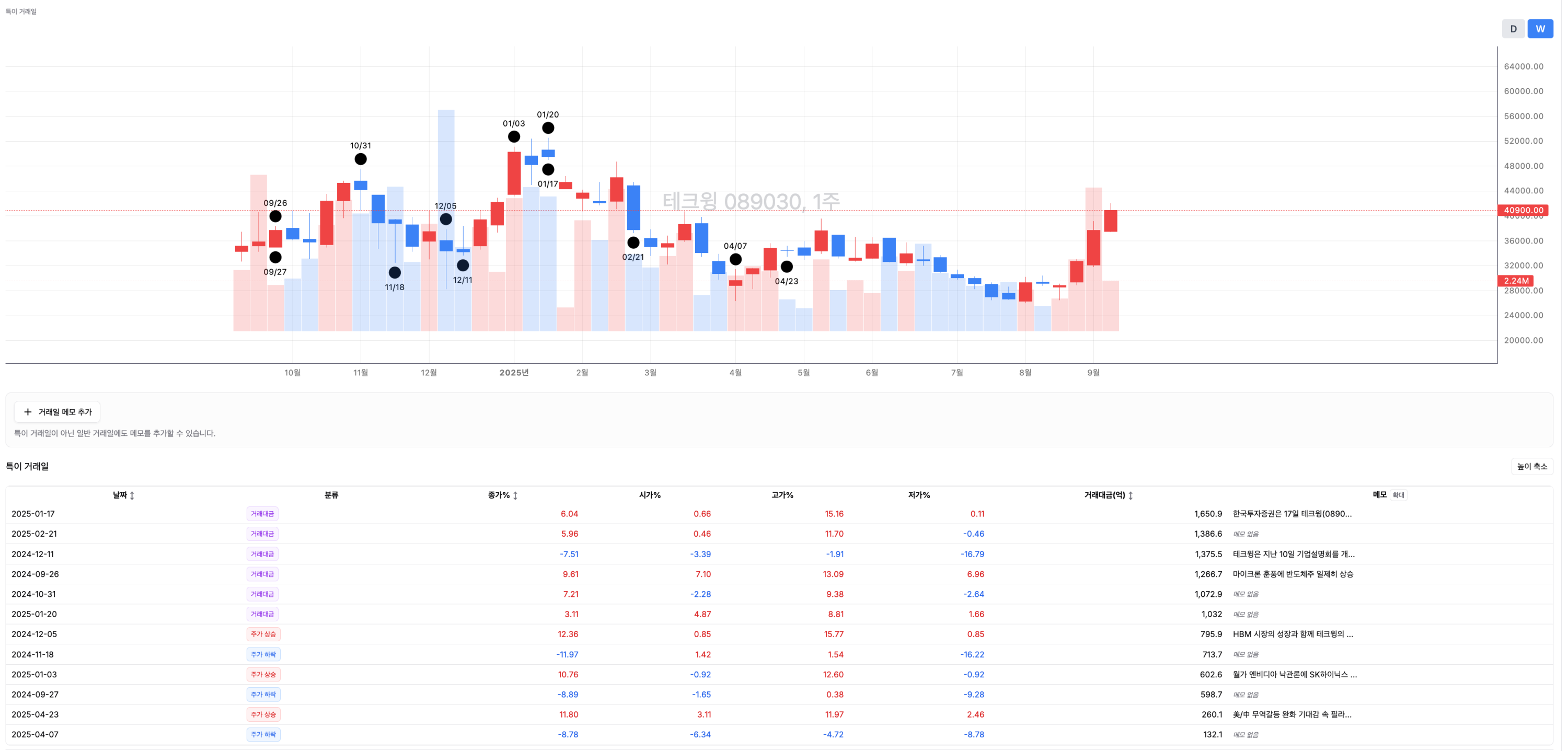Click the 거래일 메모 추가 button
Image resolution: width=1568 pixels, height=751 pixels.
[57, 412]
